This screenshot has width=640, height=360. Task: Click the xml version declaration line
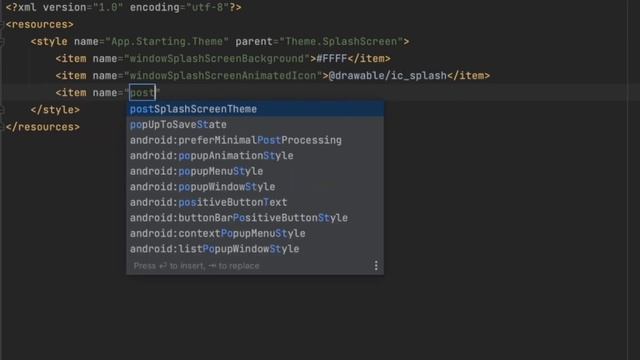[124, 7]
